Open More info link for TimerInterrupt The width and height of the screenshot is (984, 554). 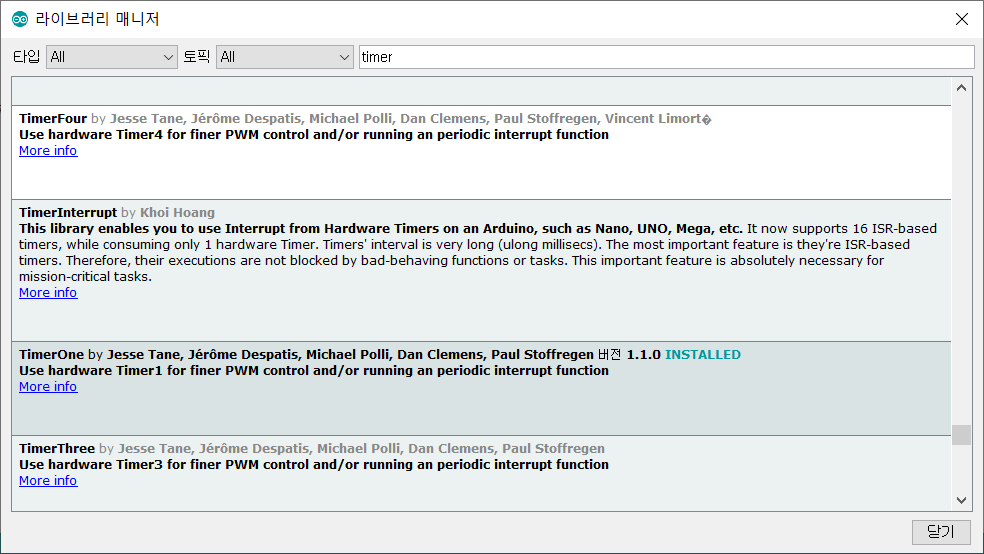48,292
